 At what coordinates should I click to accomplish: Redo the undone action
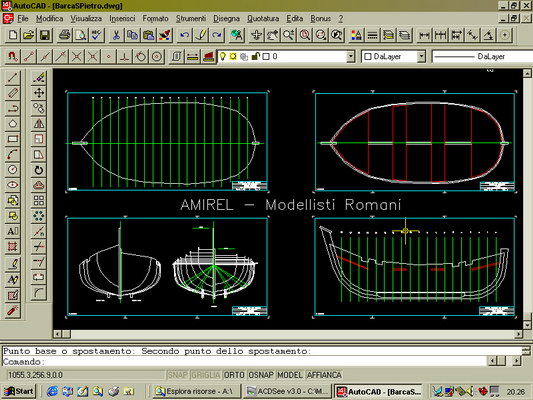click(x=217, y=35)
